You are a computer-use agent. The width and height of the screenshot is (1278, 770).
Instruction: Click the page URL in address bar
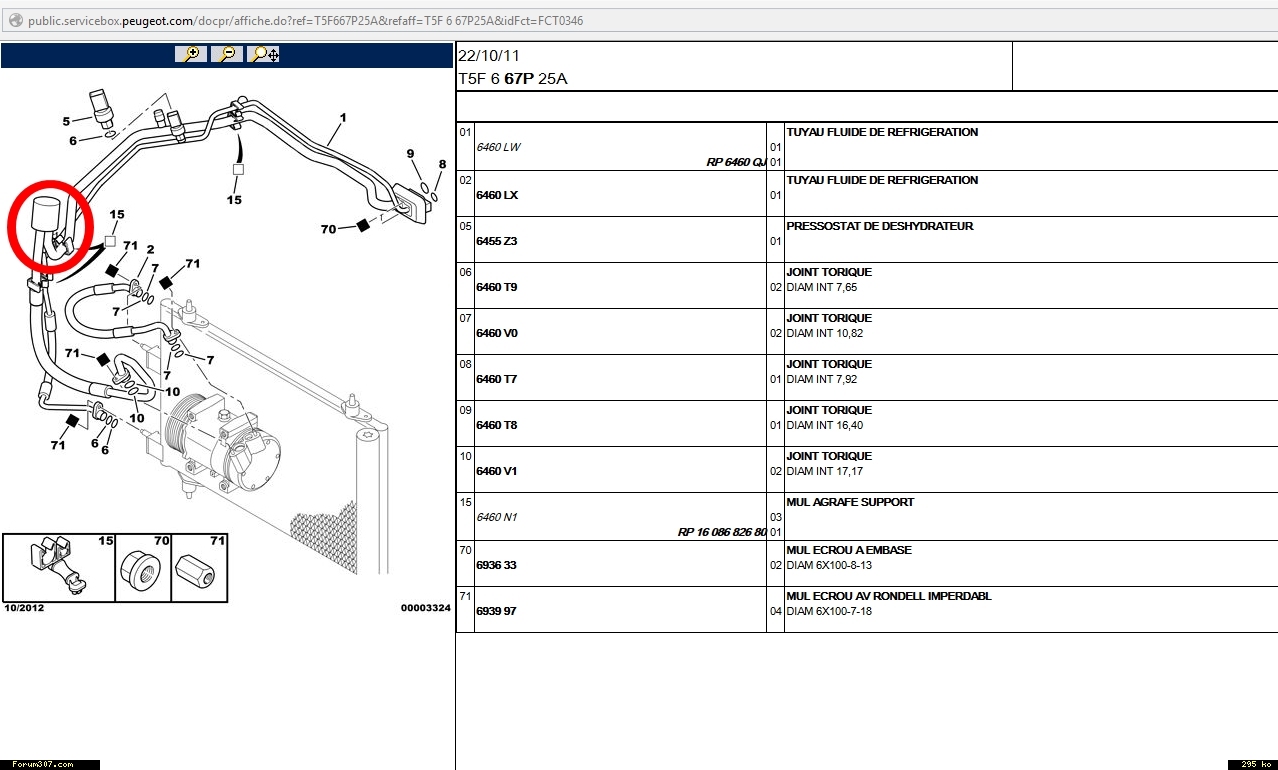point(305,20)
